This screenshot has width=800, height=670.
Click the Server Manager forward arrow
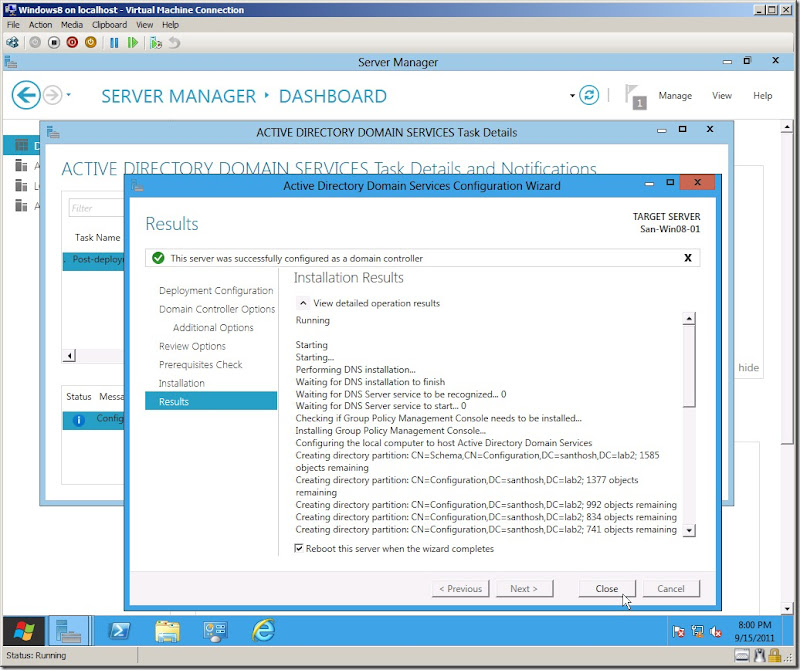52,95
